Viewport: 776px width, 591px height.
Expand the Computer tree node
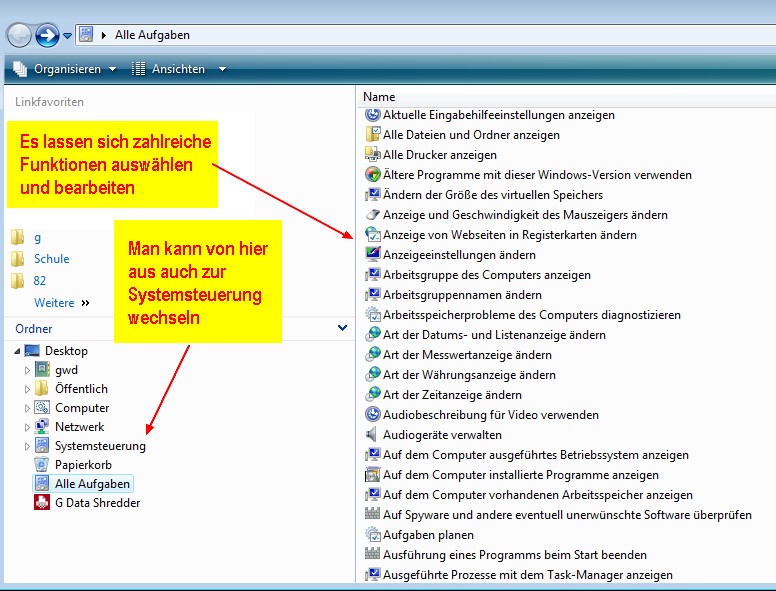[x=27, y=408]
